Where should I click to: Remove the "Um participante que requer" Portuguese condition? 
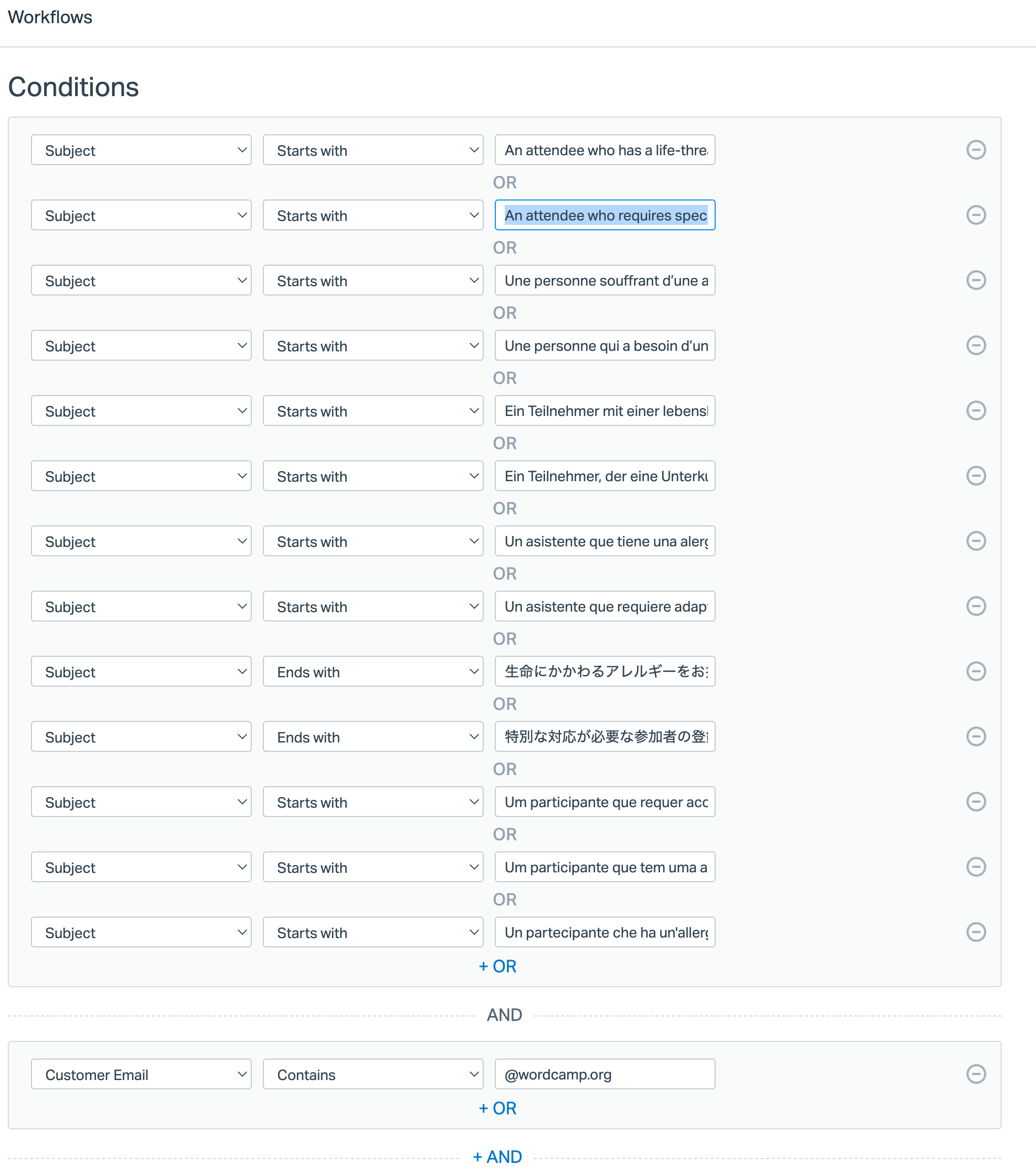976,802
